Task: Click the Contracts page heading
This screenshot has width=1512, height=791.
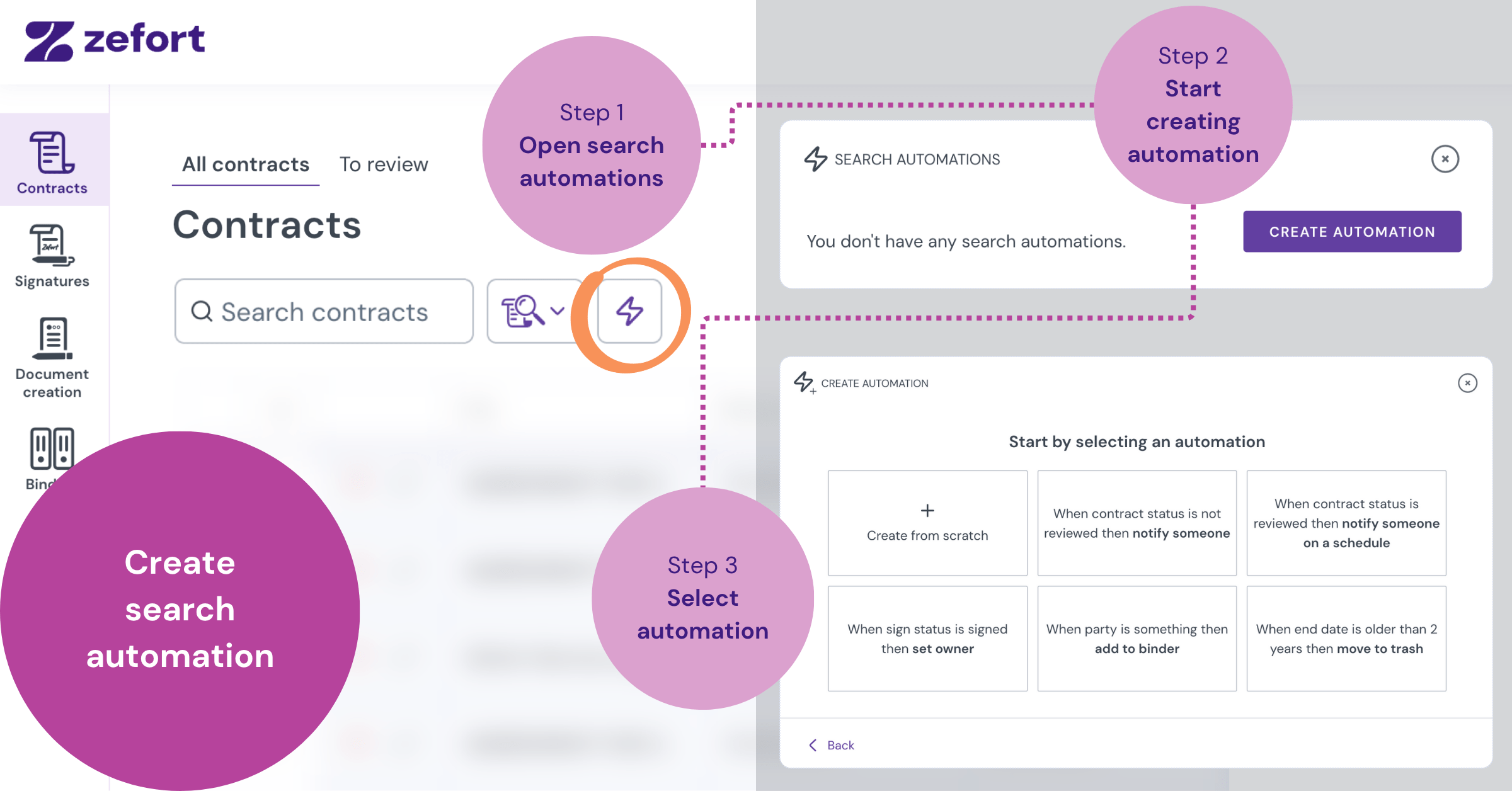Action: 266,225
